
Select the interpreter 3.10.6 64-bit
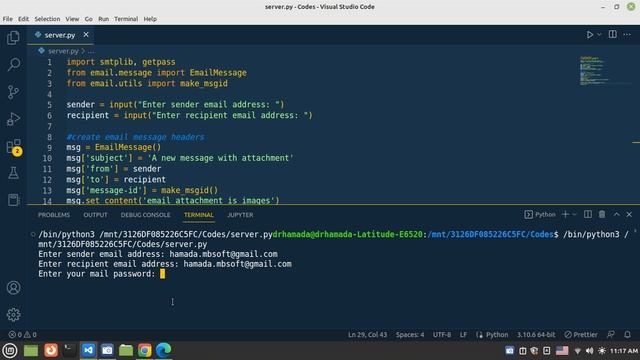(536, 334)
